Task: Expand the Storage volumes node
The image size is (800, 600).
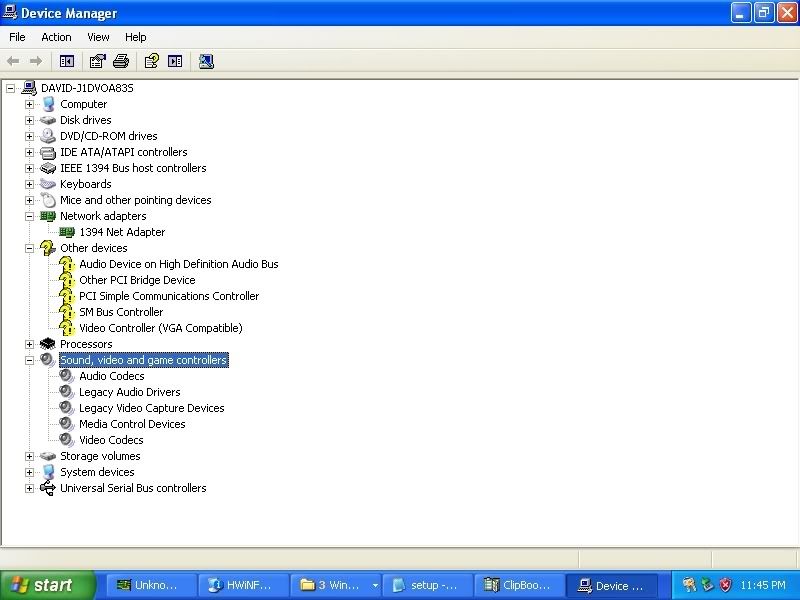Action: click(x=30, y=456)
